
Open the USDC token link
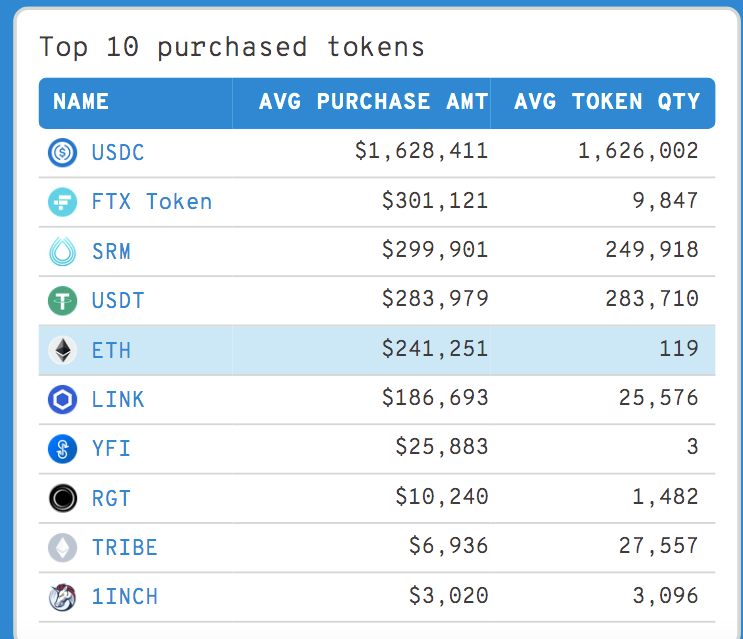(x=118, y=153)
